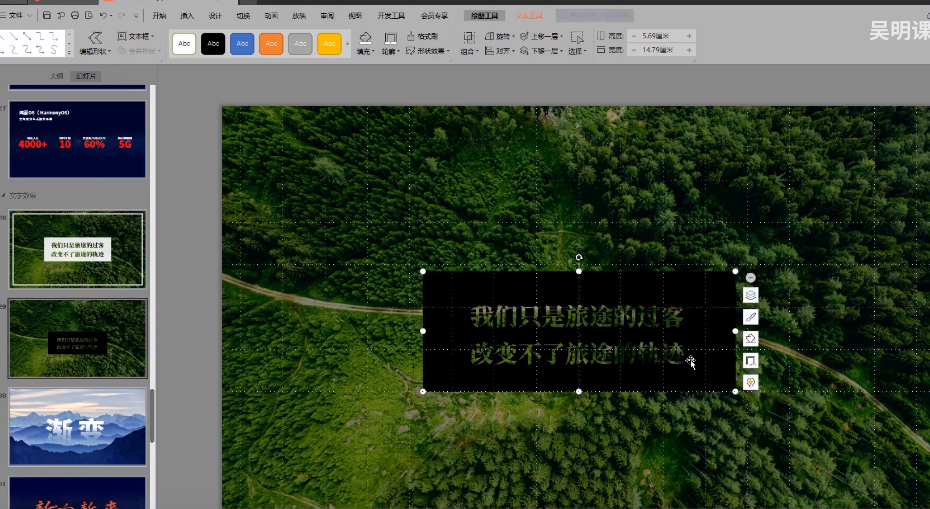Image resolution: width=930 pixels, height=509 pixels.
Task: Apply the yellow Abc shape style
Action: click(x=329, y=44)
